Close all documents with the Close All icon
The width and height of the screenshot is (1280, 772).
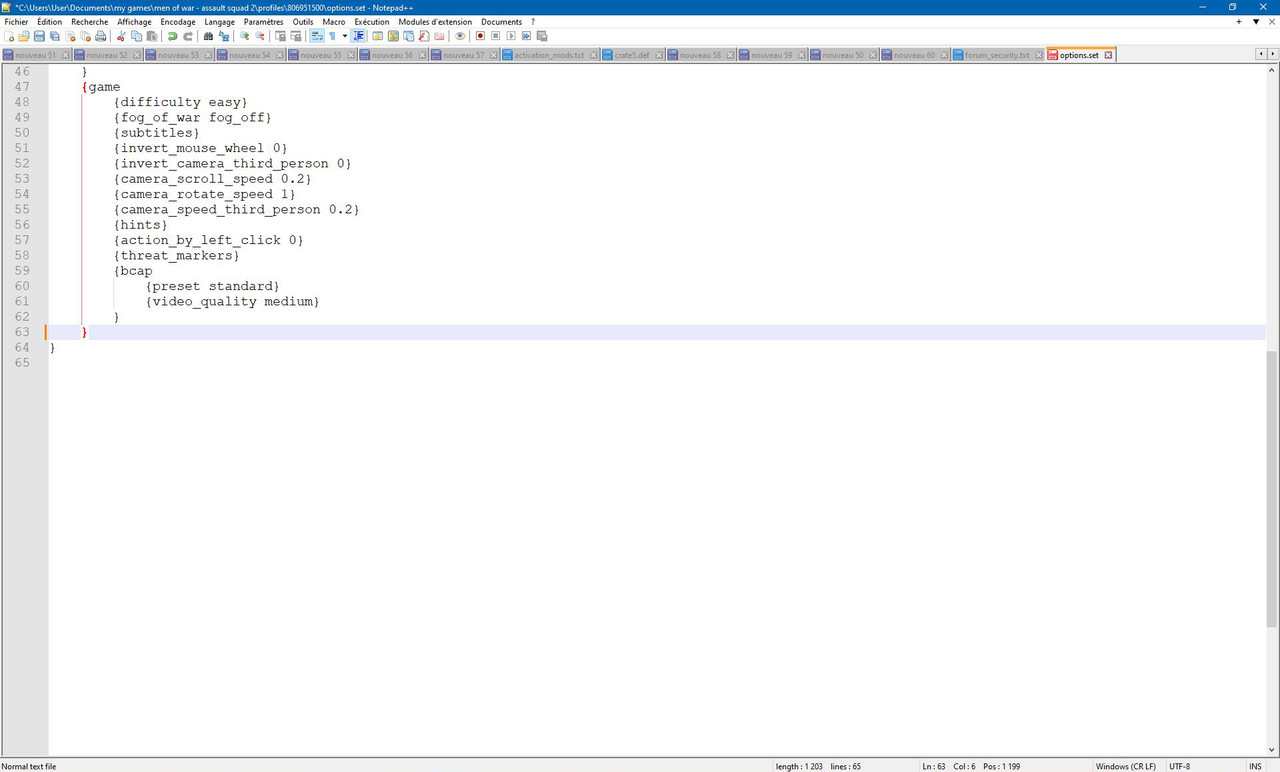[x=86, y=36]
